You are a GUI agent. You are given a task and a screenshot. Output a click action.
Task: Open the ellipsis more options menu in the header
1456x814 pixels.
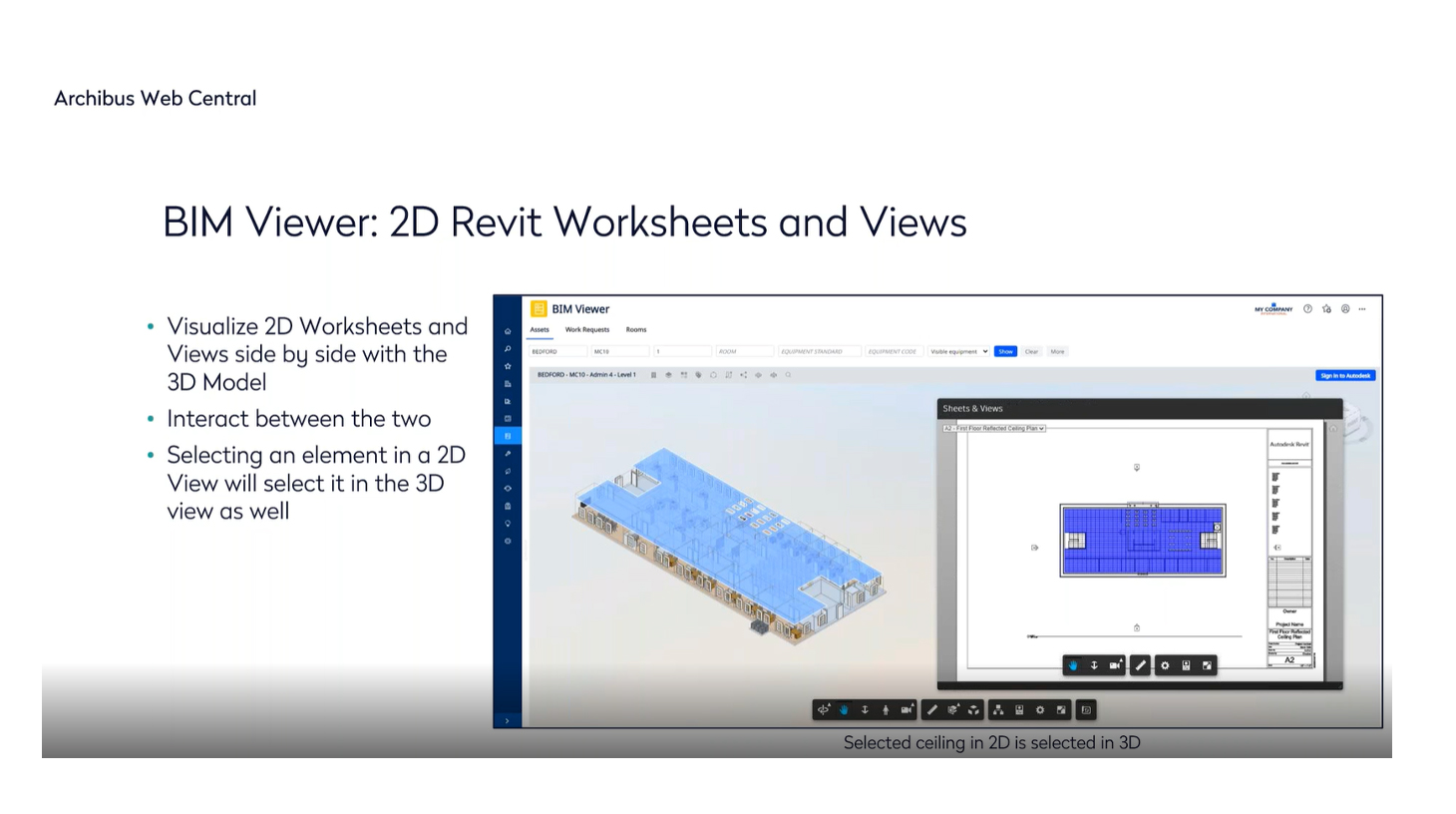coord(1362,309)
